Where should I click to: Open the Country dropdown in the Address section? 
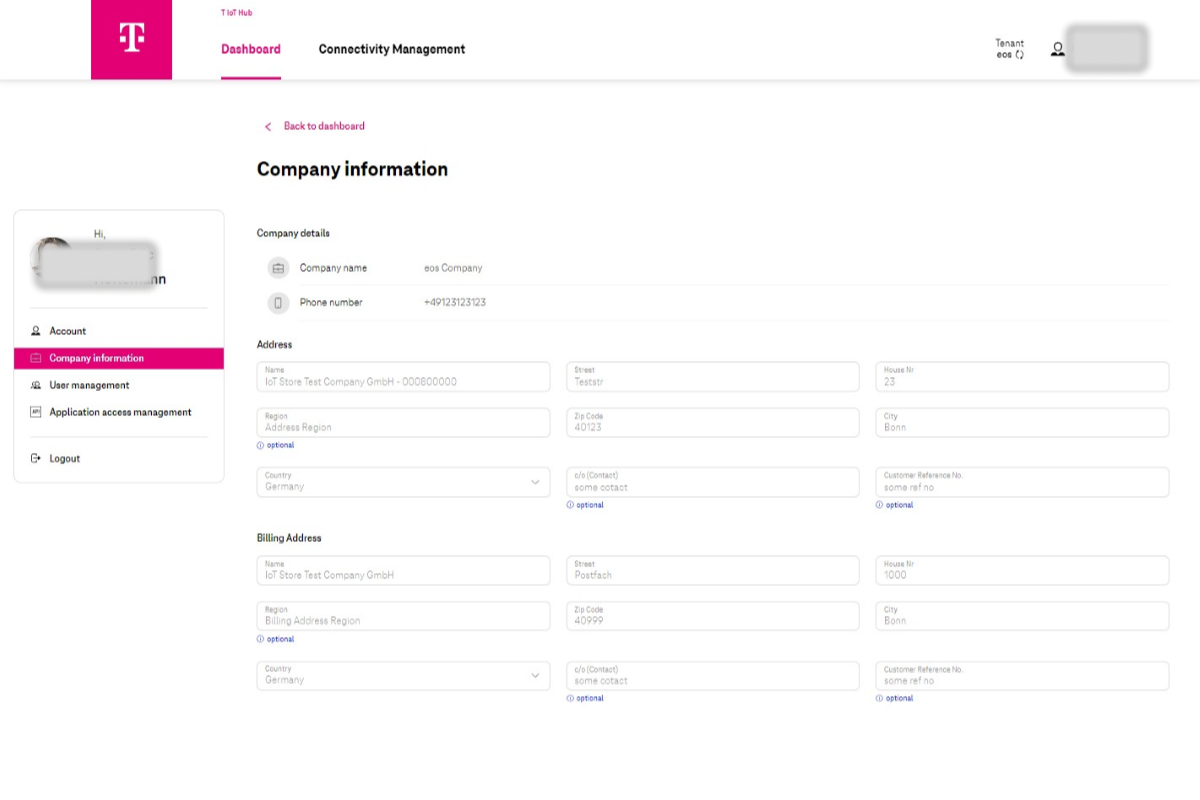click(536, 481)
